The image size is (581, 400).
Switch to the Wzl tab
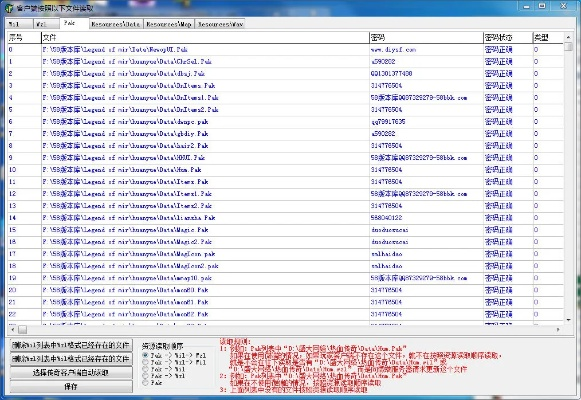coord(46,24)
